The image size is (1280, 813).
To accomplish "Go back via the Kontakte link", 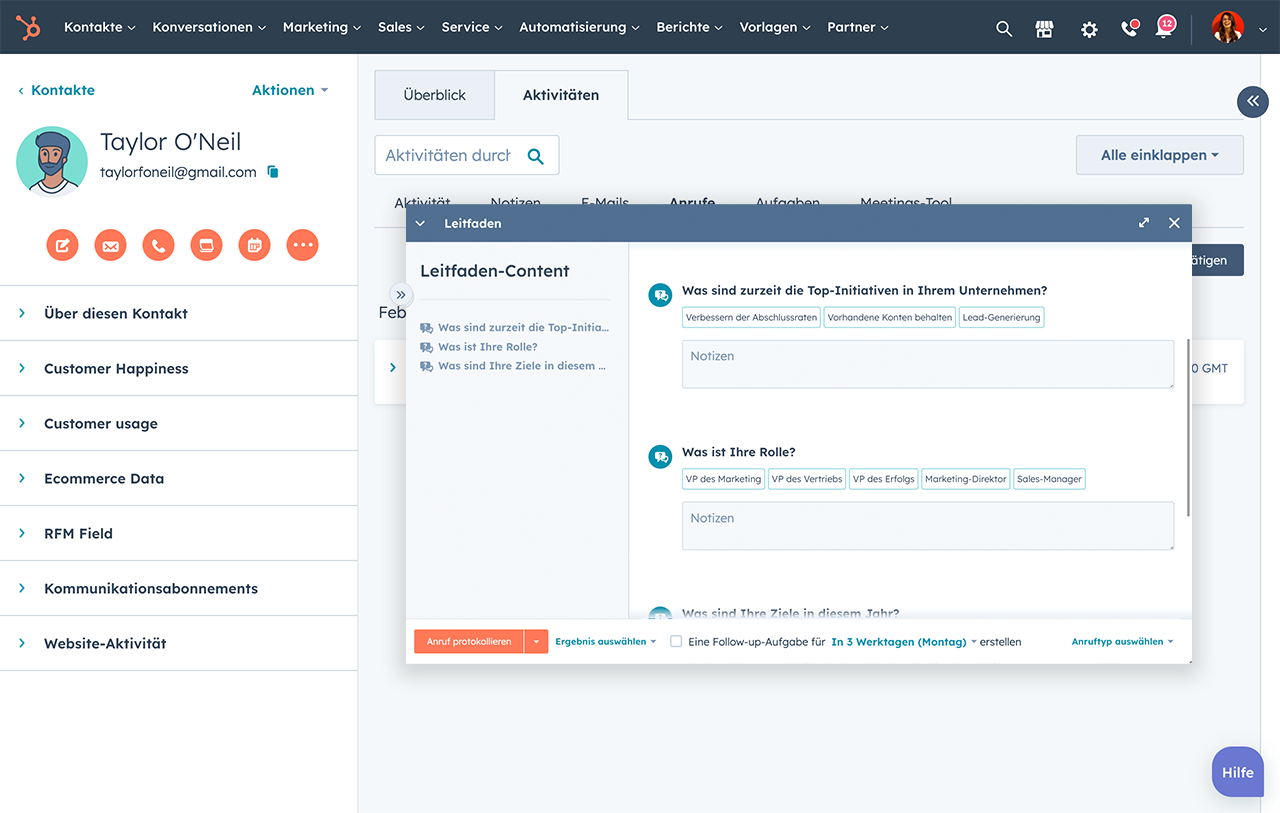I will [x=62, y=90].
